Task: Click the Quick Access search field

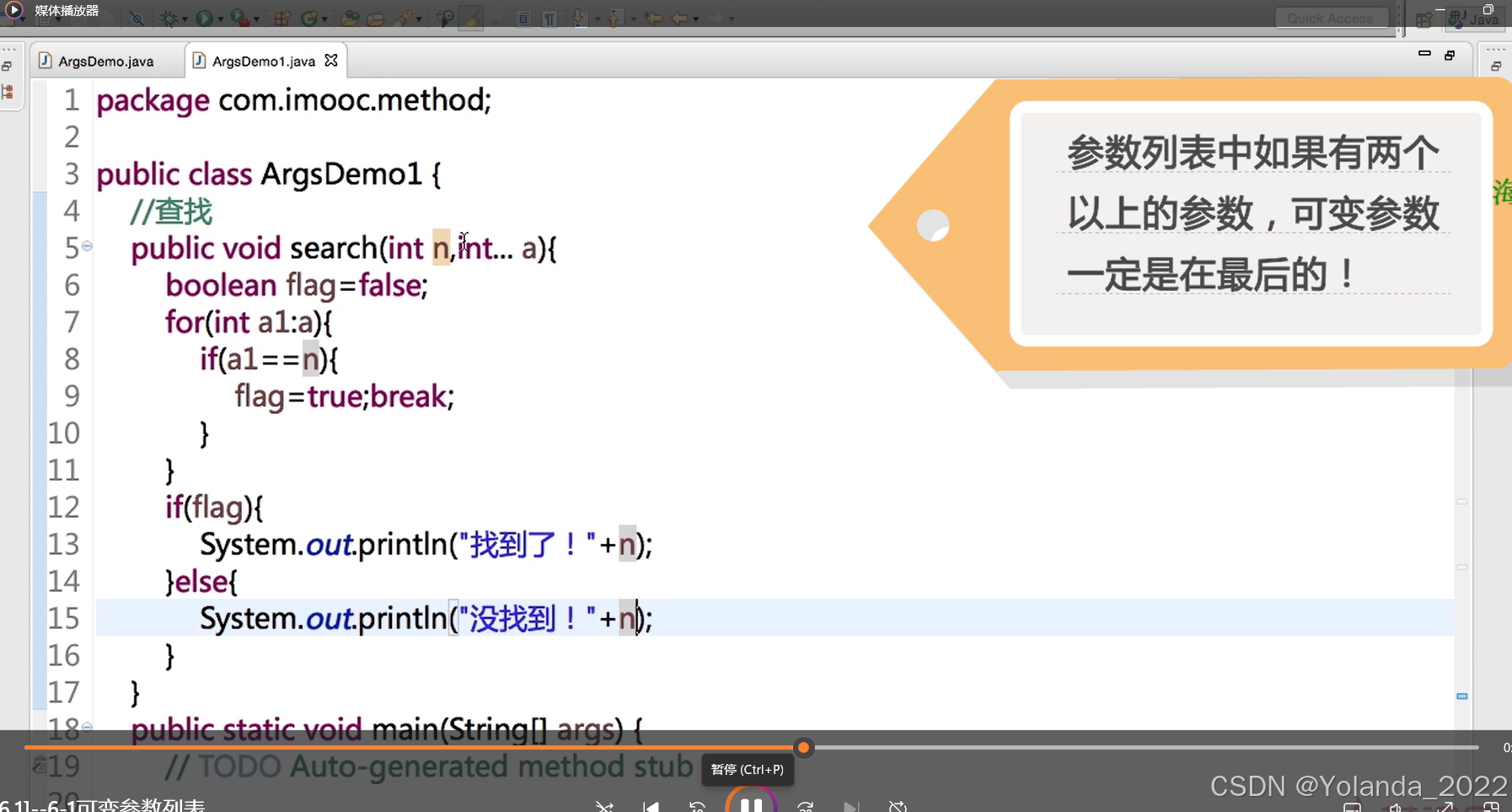Action: coord(1330,19)
